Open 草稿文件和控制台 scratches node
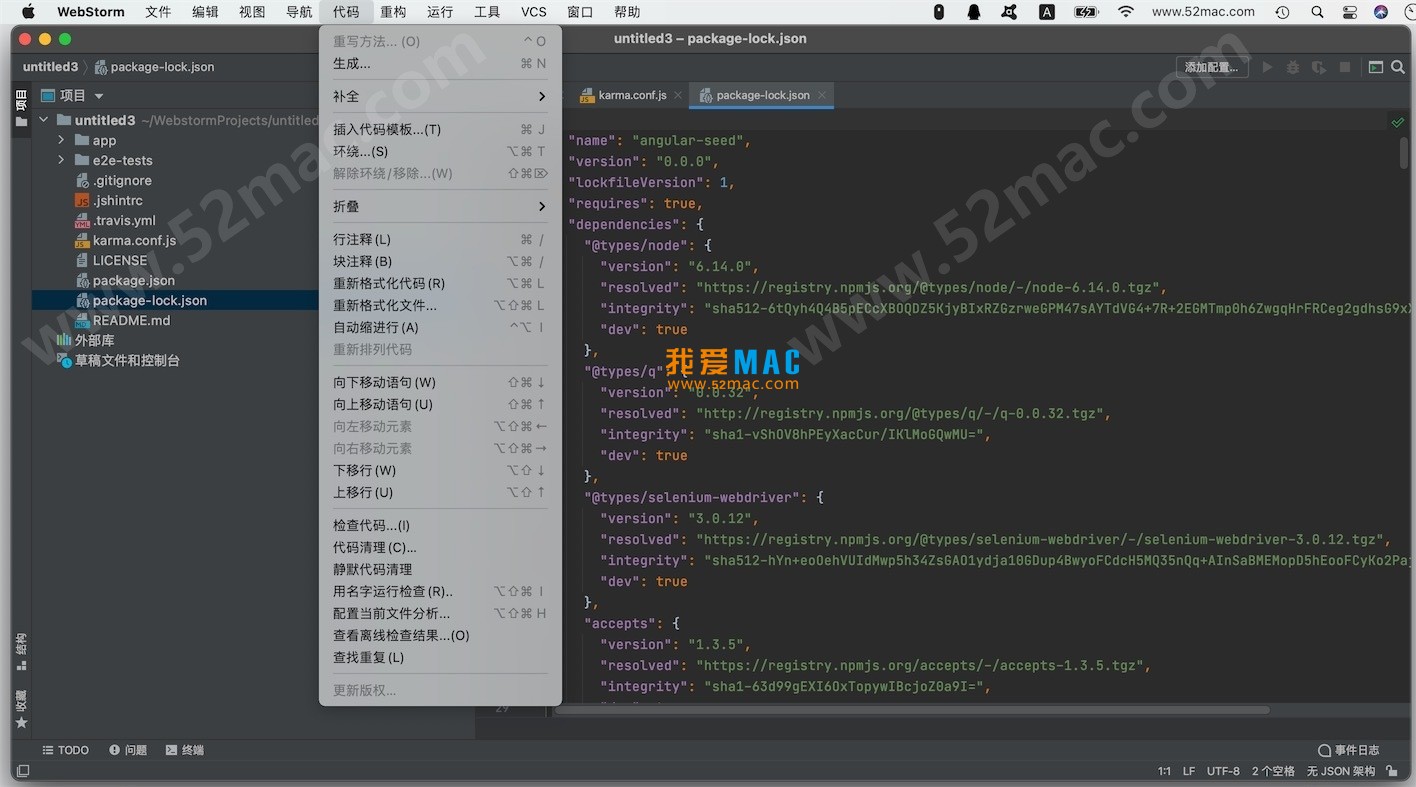 click(x=127, y=360)
